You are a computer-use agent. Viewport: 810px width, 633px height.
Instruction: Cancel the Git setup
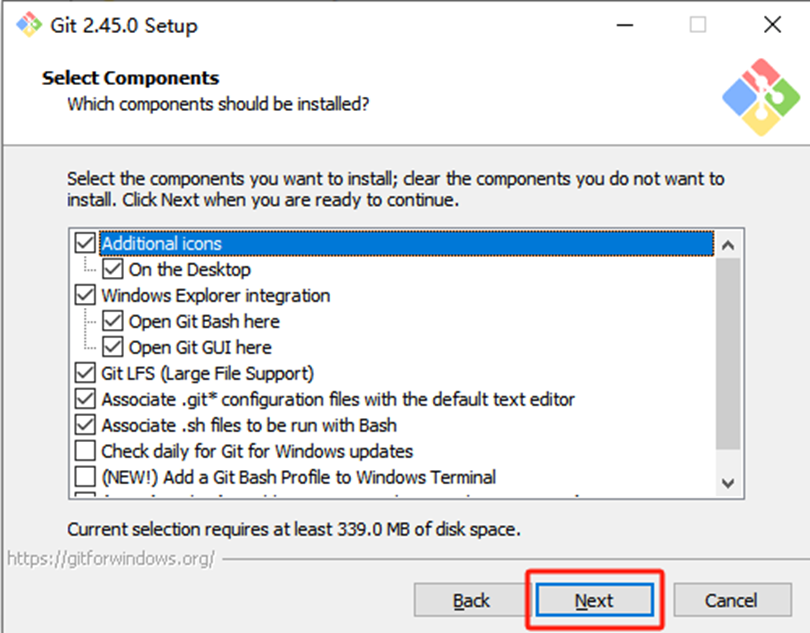point(732,600)
